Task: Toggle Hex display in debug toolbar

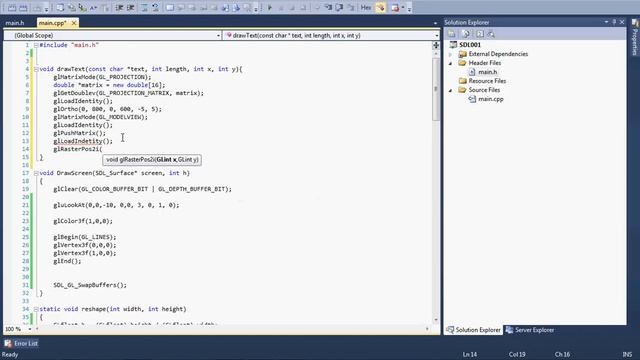Action: (366, 8)
